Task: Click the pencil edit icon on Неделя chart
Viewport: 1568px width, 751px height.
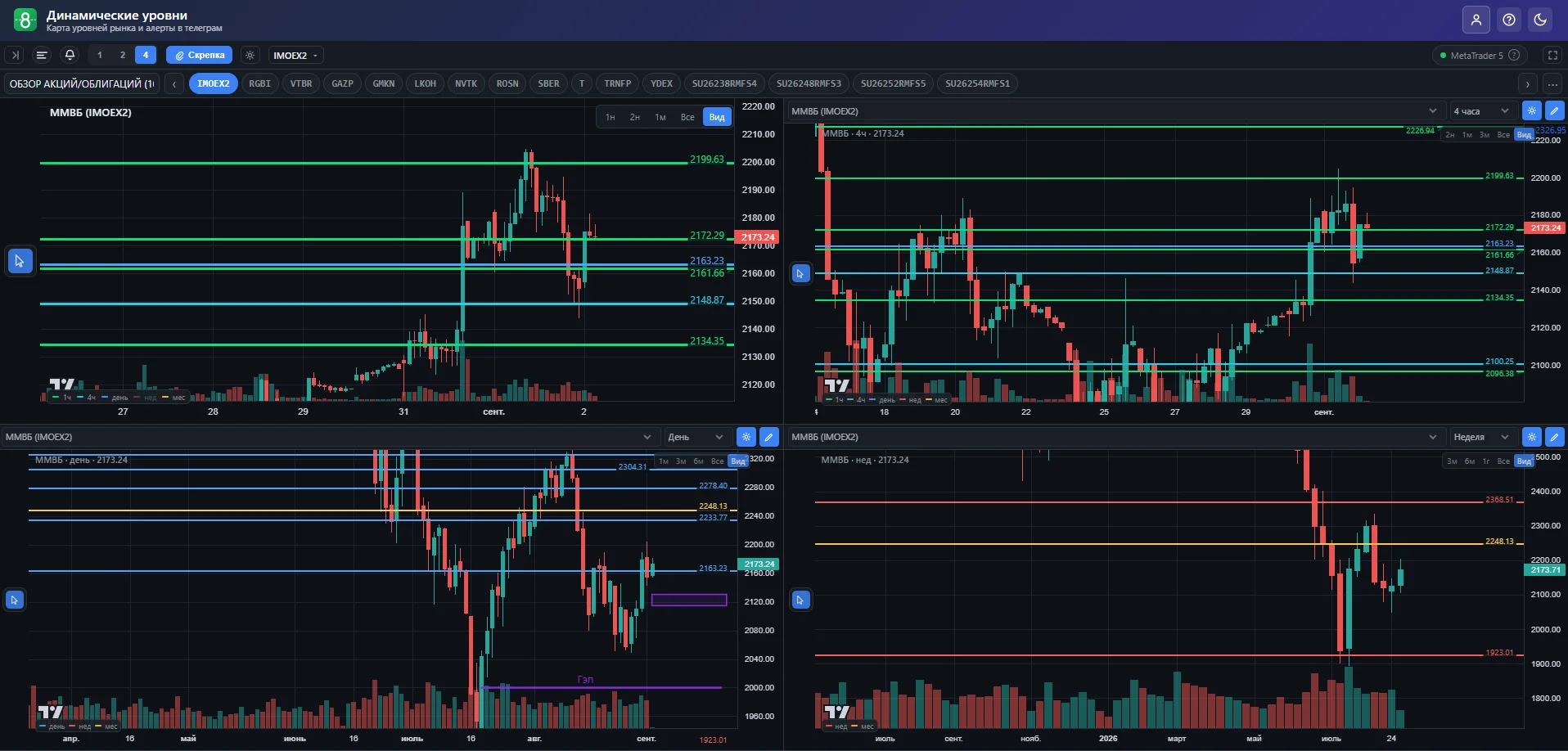Action: (1554, 437)
